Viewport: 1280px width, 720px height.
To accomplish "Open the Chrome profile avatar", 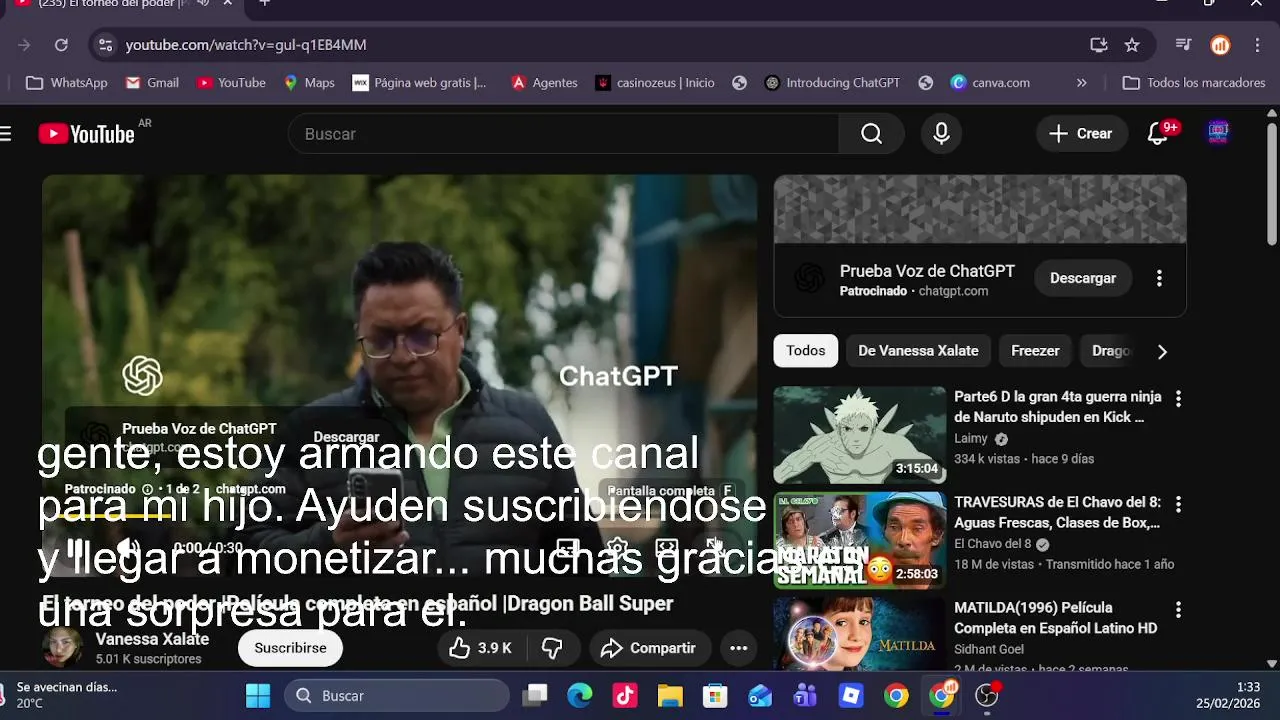I will [1220, 45].
